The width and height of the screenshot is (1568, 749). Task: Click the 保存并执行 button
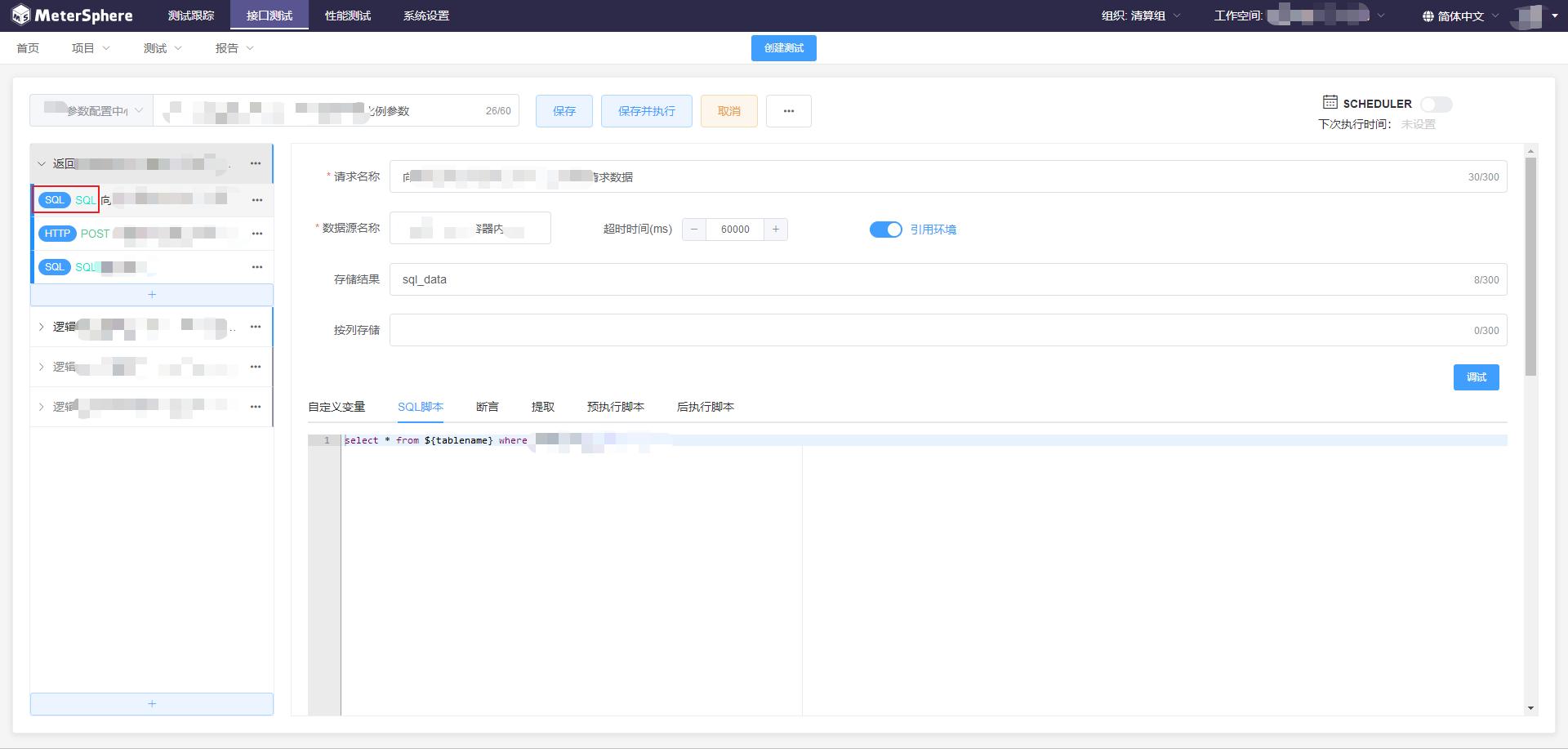pos(646,111)
